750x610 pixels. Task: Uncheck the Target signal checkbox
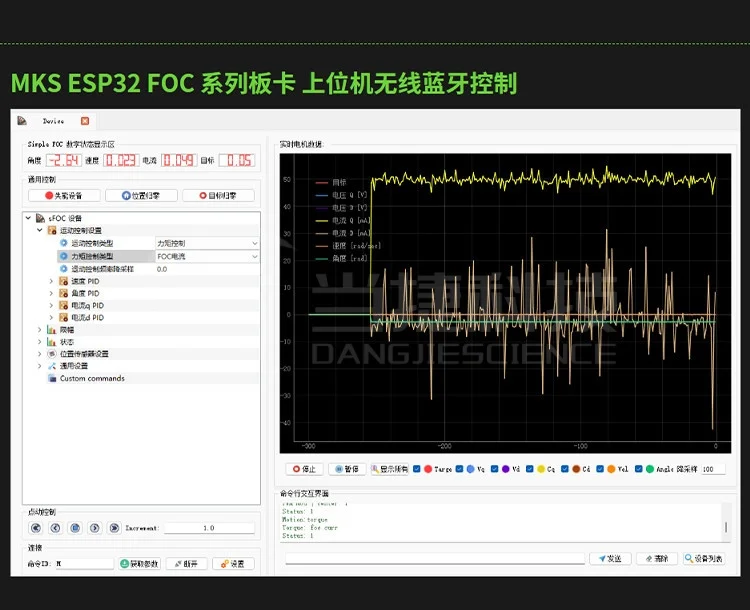click(x=417, y=469)
